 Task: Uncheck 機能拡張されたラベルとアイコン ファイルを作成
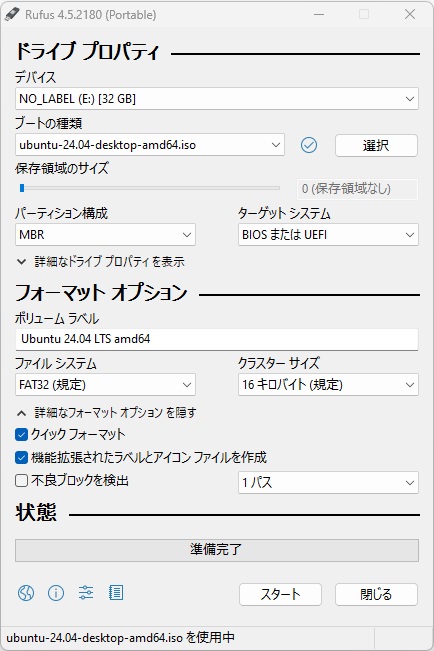[21, 458]
